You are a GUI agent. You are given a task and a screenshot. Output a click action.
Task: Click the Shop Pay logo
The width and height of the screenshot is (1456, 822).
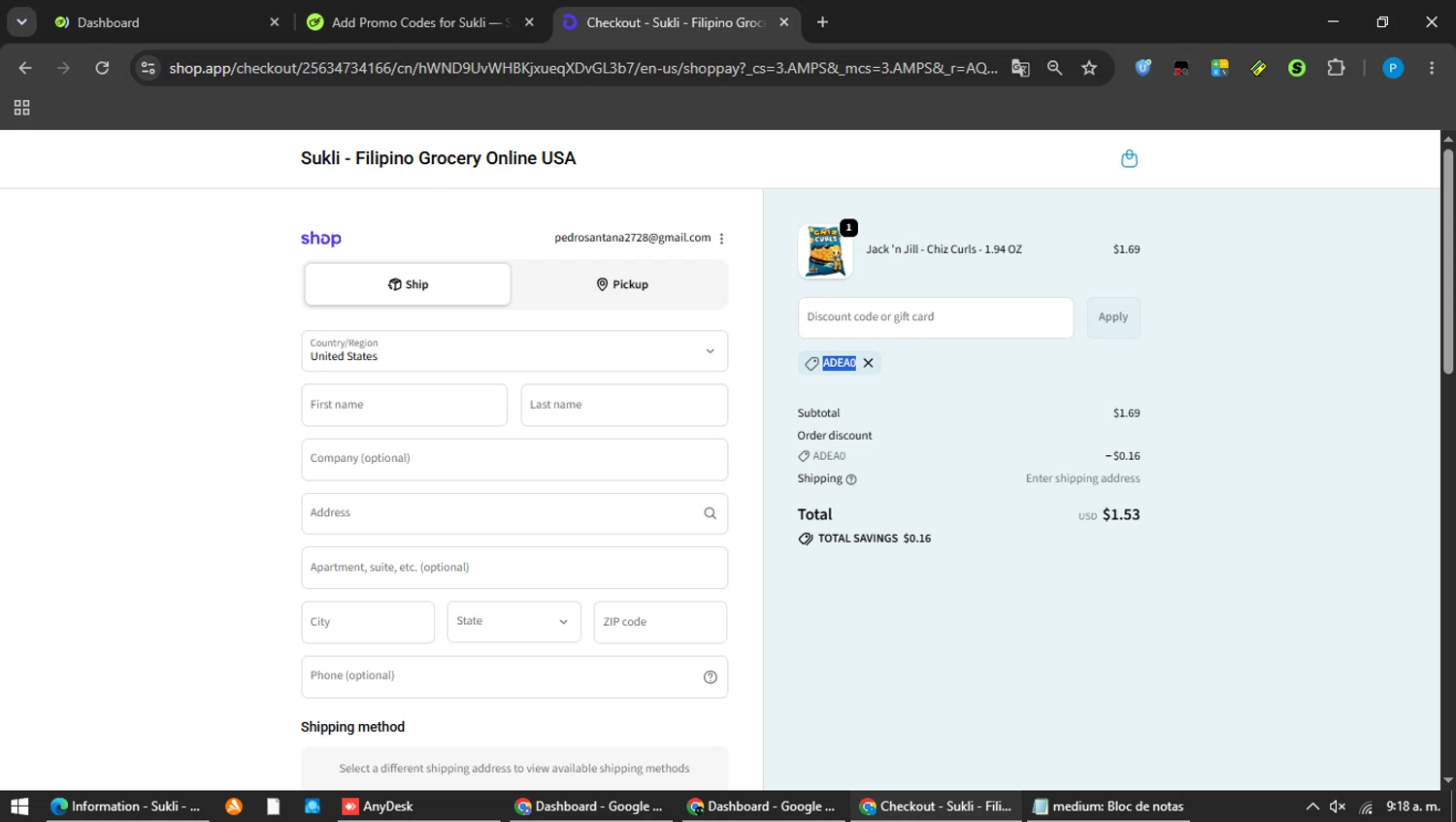[x=320, y=239]
